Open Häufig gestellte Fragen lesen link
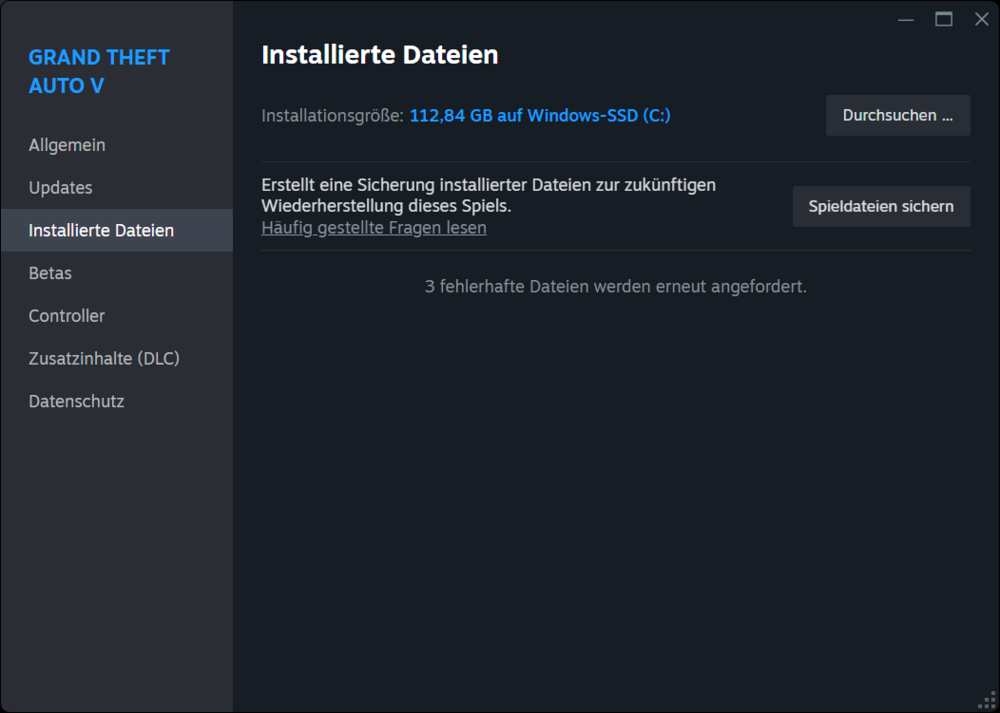Viewport: 1000px width, 713px height. 374,227
